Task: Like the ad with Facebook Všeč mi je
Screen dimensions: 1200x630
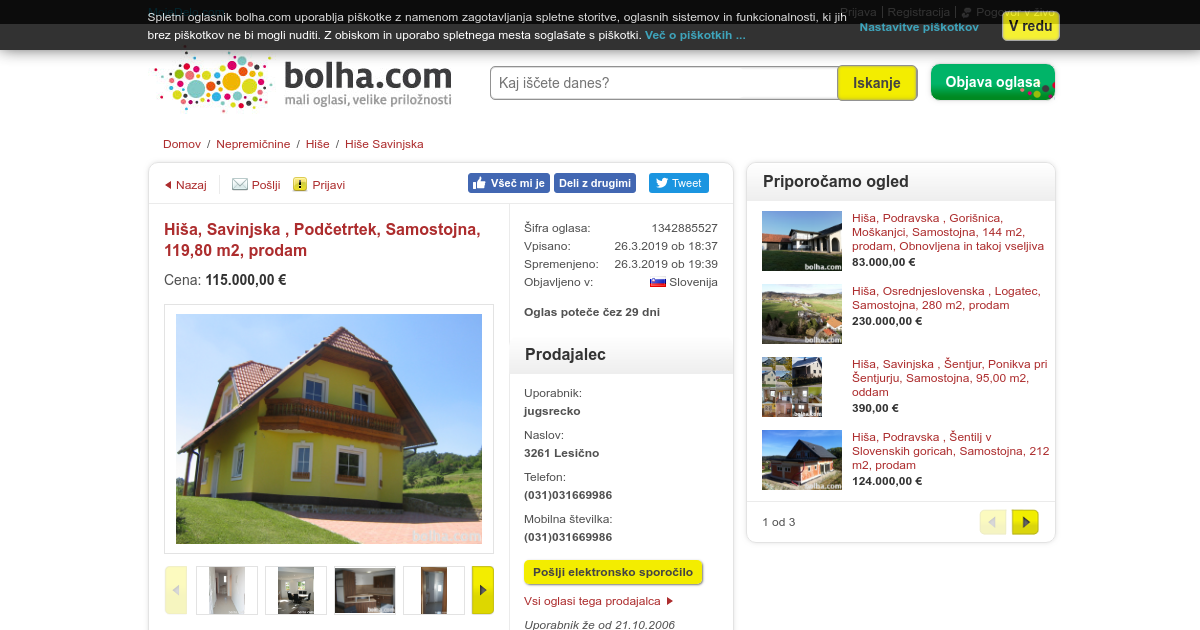Action: coord(509,183)
